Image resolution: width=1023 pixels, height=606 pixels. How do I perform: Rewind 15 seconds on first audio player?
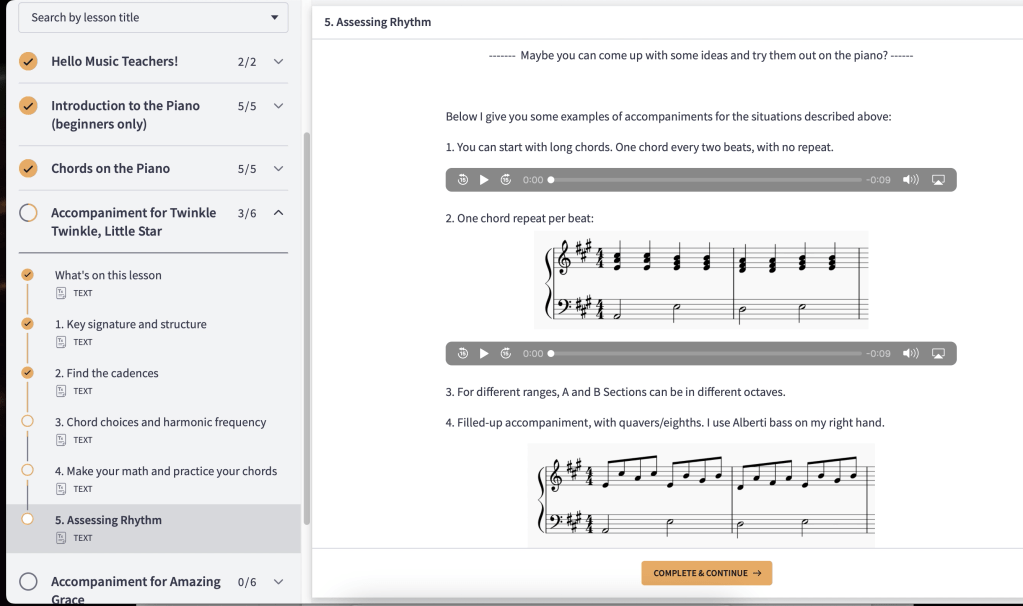pyautogui.click(x=463, y=180)
